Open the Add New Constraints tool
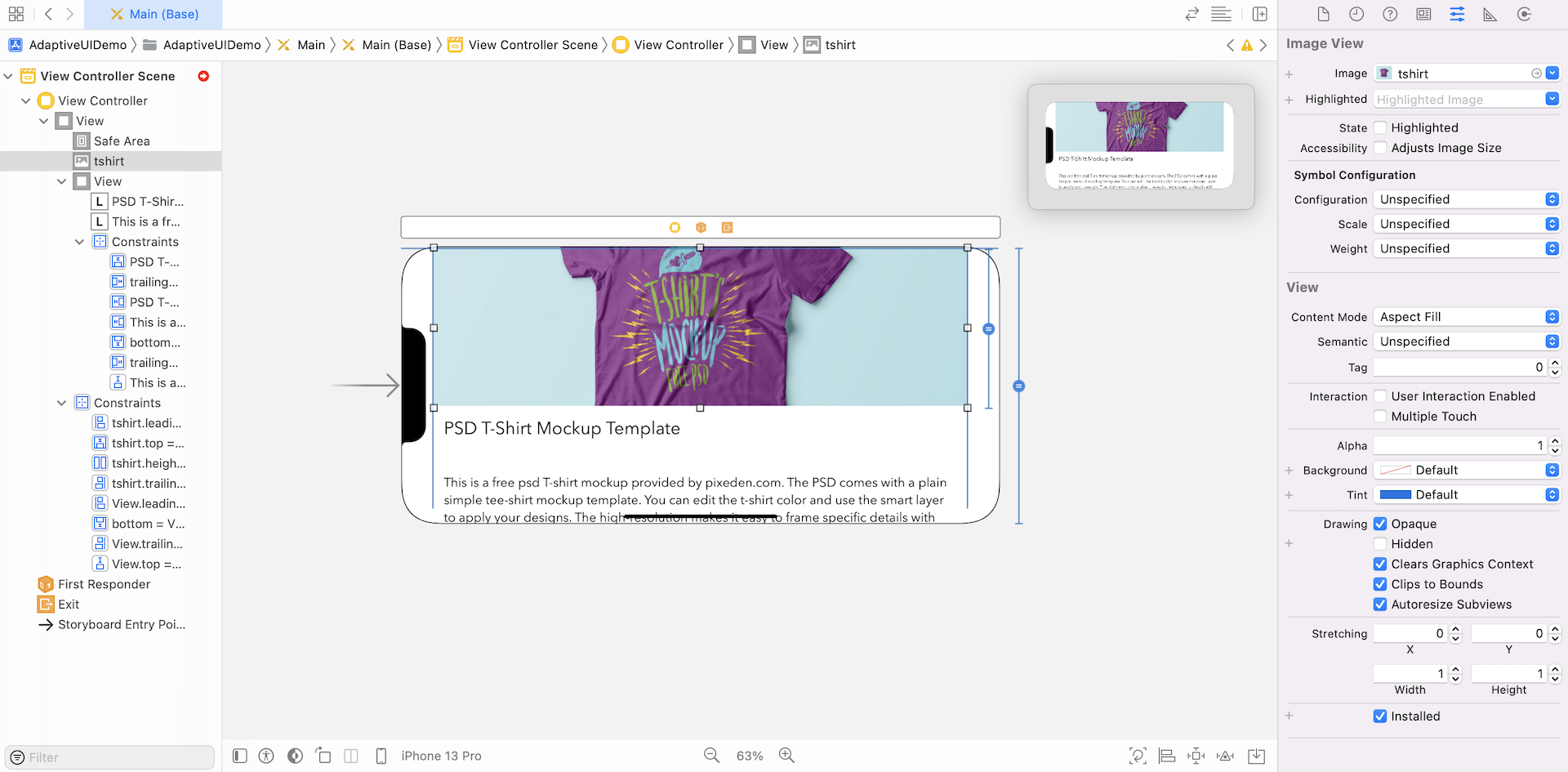Screen dimensions: 1568x772 (x=1196, y=756)
